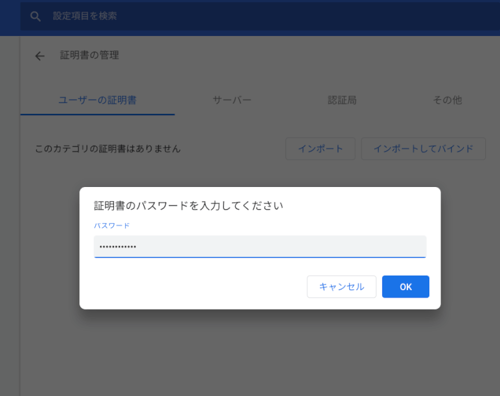Click the search magnifier icon
The image size is (500, 396).
[x=35, y=16]
